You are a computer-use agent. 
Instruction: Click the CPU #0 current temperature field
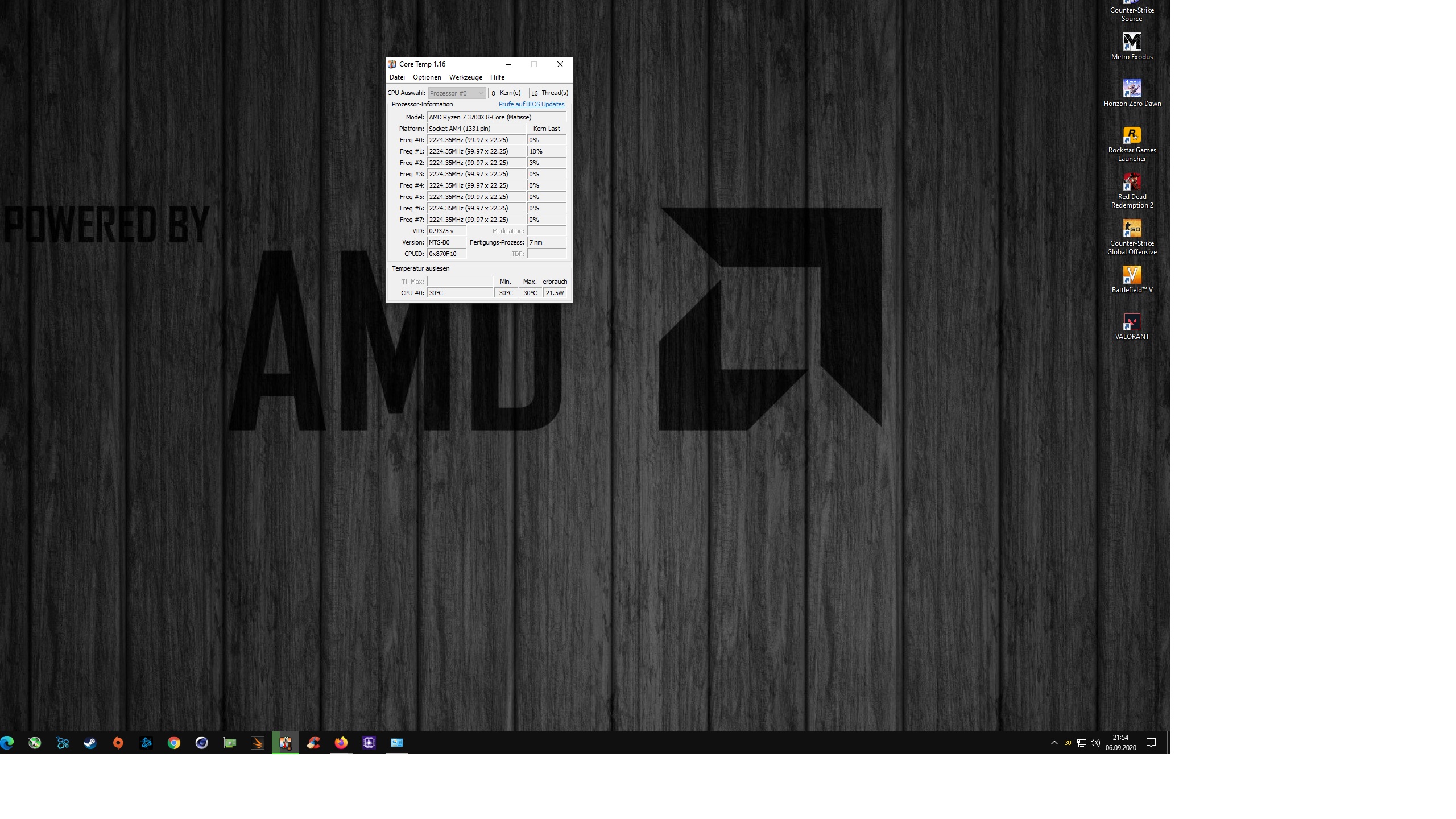click(x=460, y=293)
